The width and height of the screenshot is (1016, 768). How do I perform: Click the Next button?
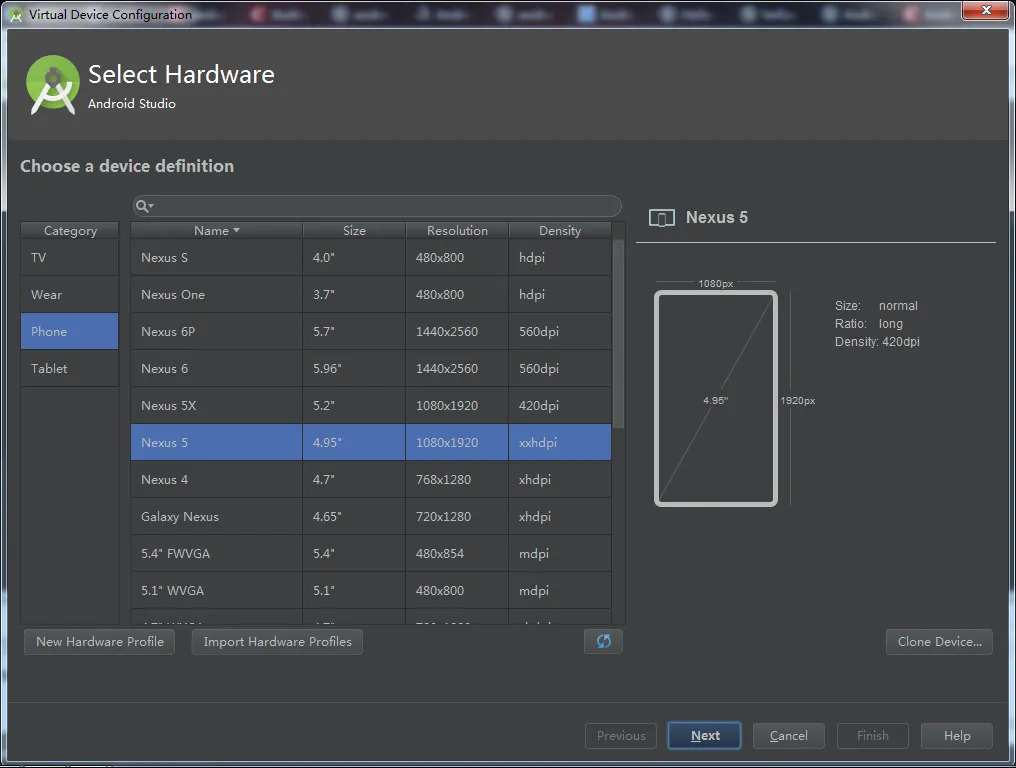click(x=704, y=736)
